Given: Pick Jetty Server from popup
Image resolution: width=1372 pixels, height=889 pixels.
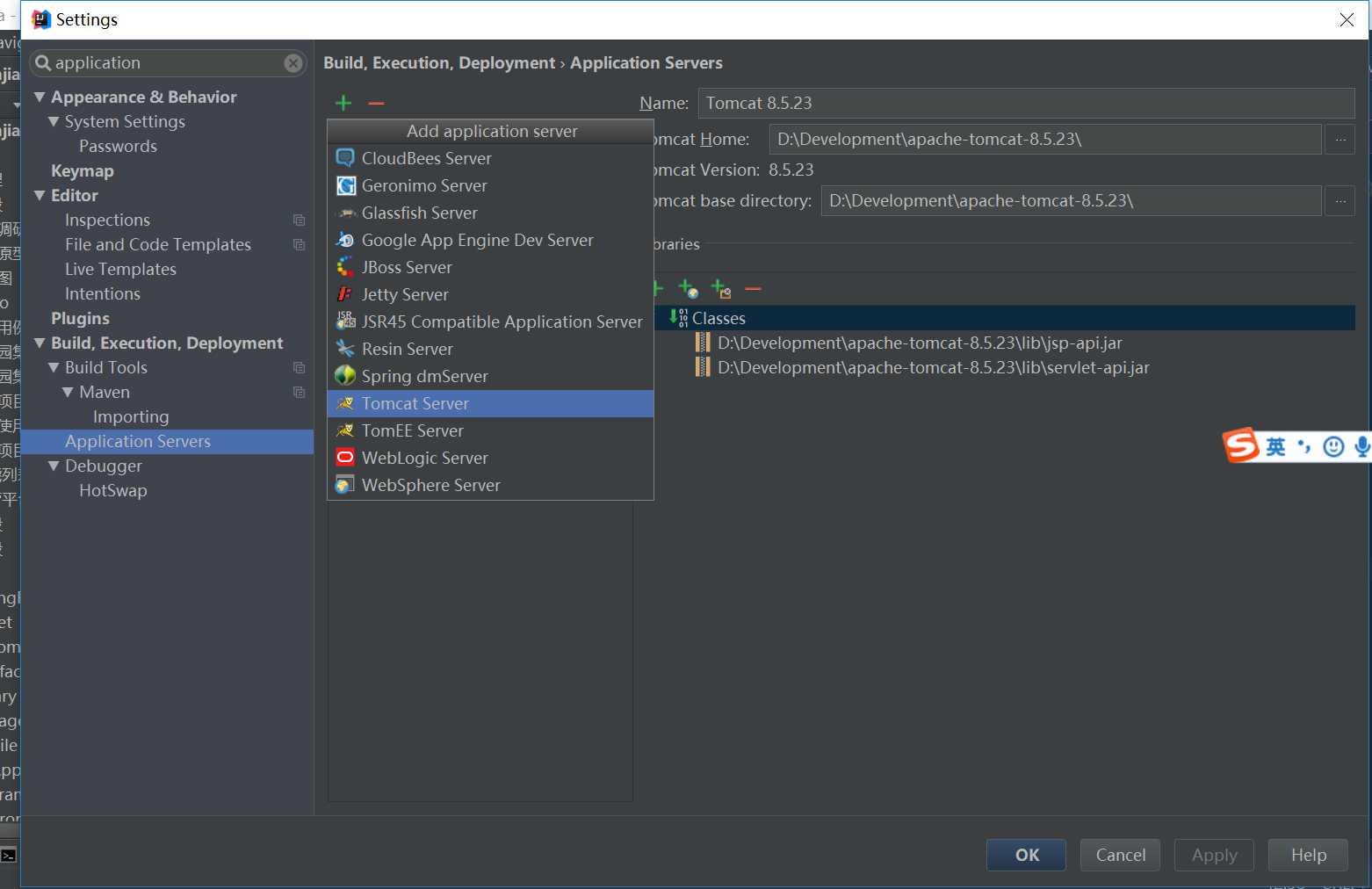Looking at the screenshot, I should 490,294.
